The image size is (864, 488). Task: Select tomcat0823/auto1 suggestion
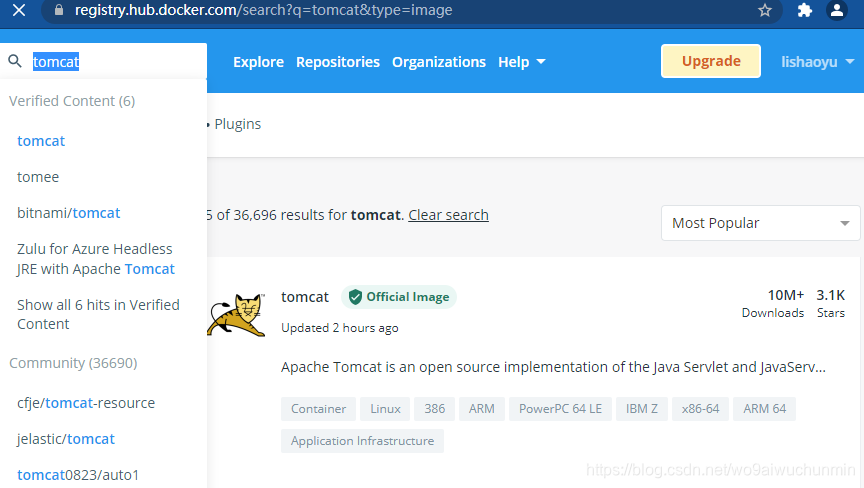[78, 475]
